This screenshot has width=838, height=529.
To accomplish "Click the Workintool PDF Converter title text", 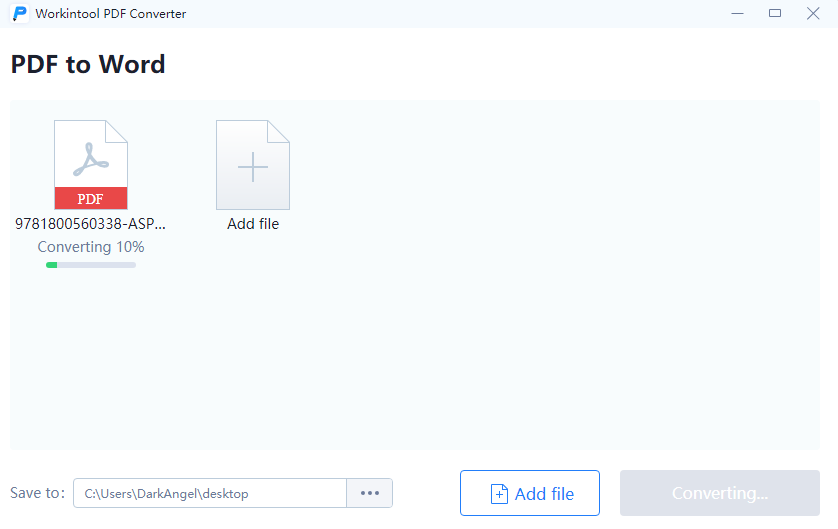I will click(111, 14).
